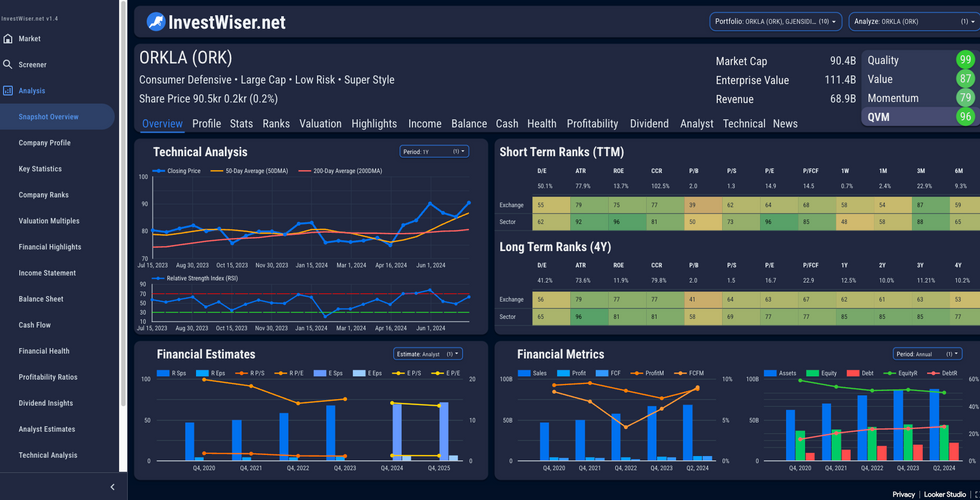This screenshot has height=500, width=980.
Task: Click the Looker Studio link
Action: point(944,494)
